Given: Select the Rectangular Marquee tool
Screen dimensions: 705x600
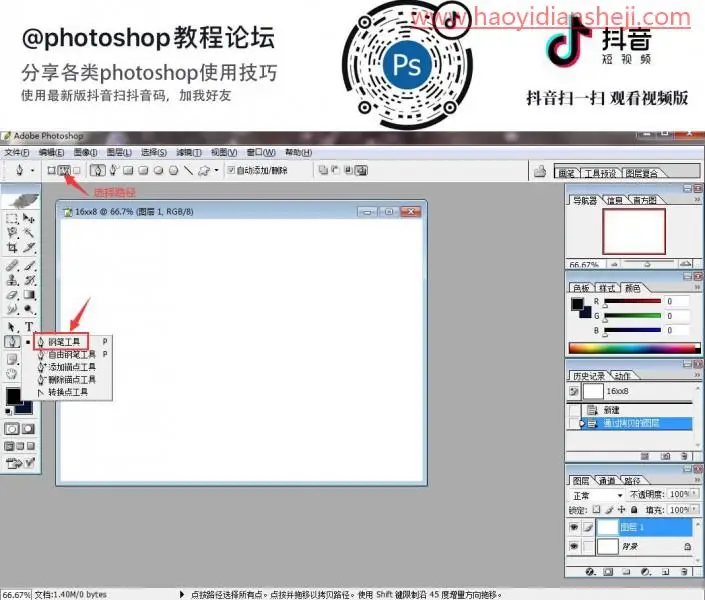Looking at the screenshot, I should 12,219.
